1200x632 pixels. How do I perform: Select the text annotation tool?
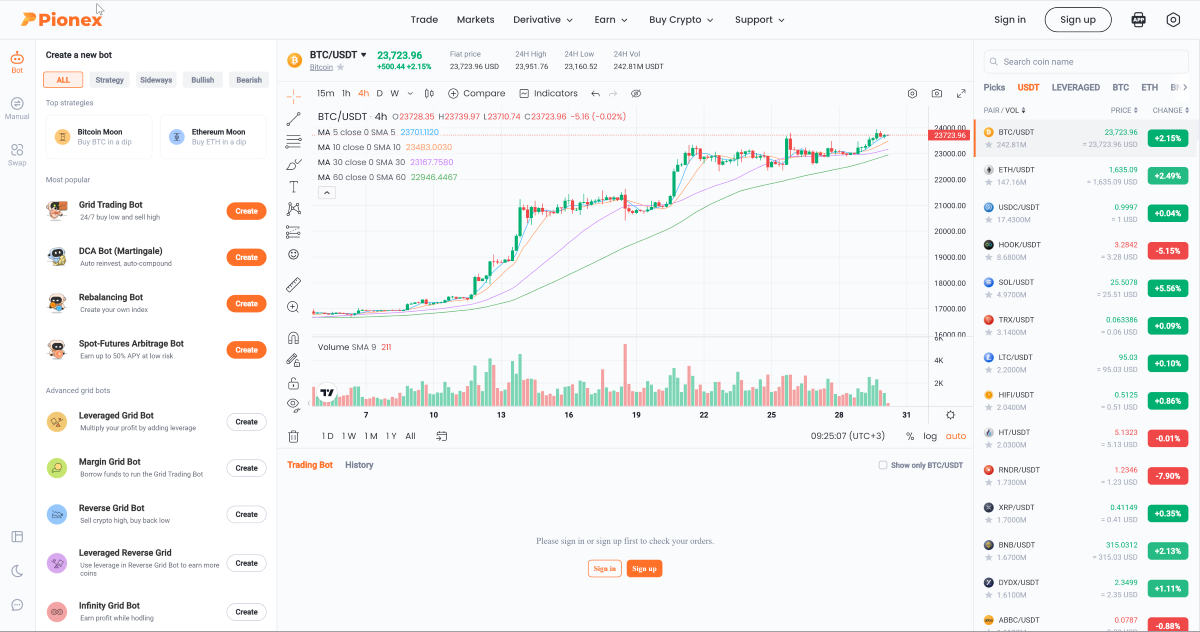293,187
